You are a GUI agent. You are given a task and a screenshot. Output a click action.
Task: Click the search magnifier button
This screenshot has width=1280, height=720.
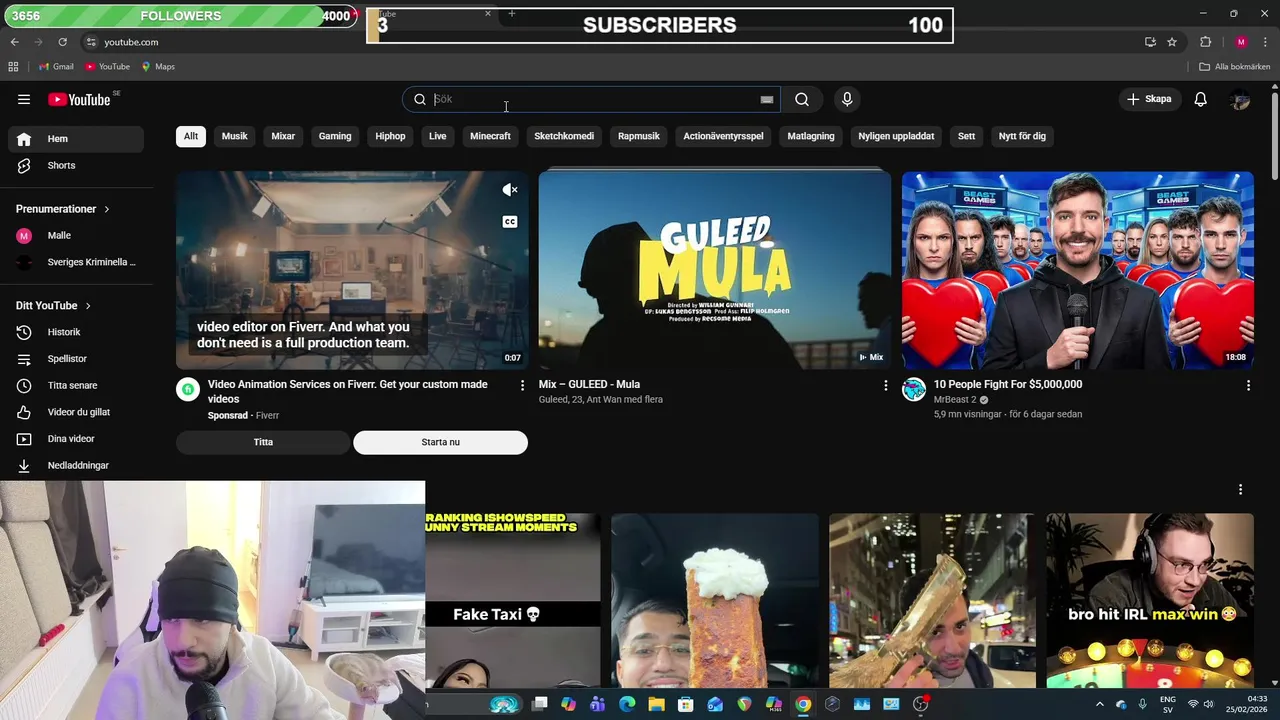pyautogui.click(x=802, y=99)
